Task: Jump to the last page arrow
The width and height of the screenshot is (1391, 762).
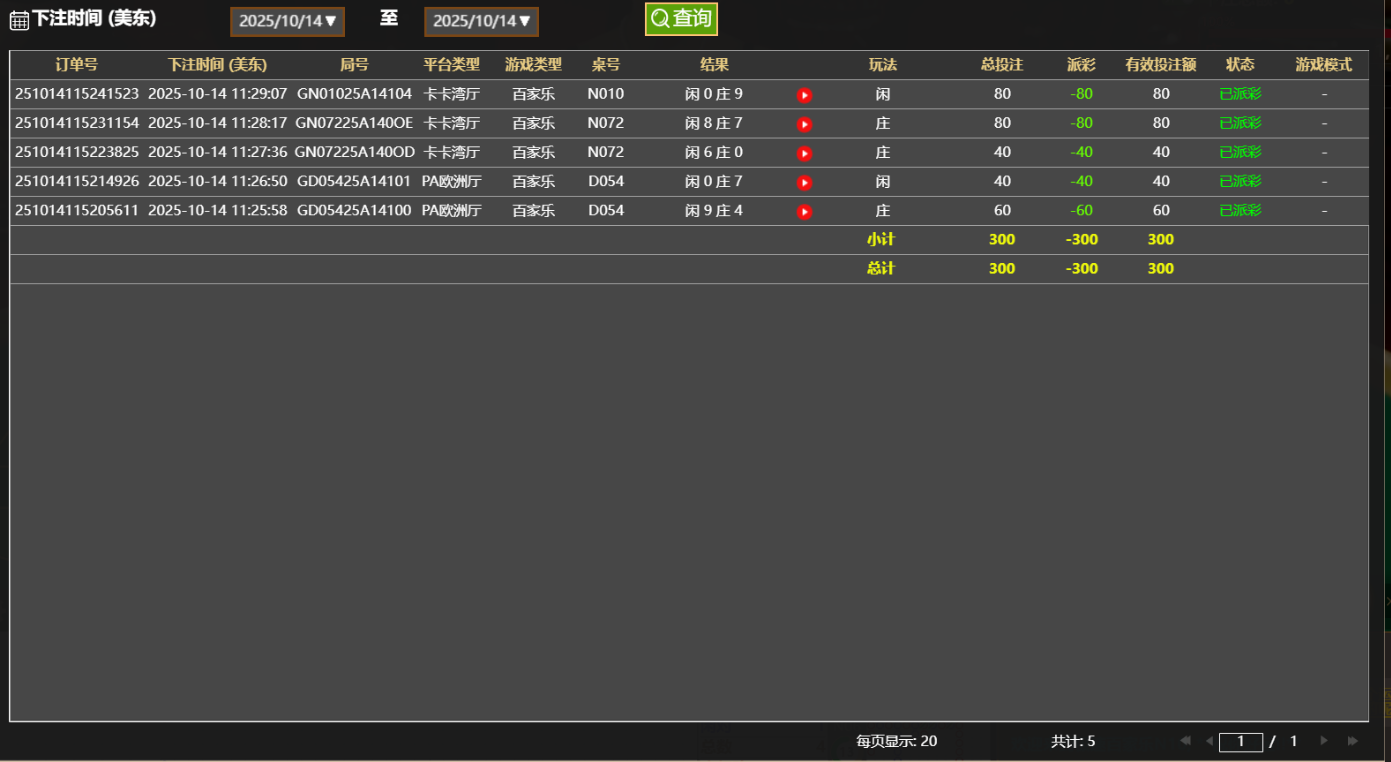Action: coord(1353,741)
